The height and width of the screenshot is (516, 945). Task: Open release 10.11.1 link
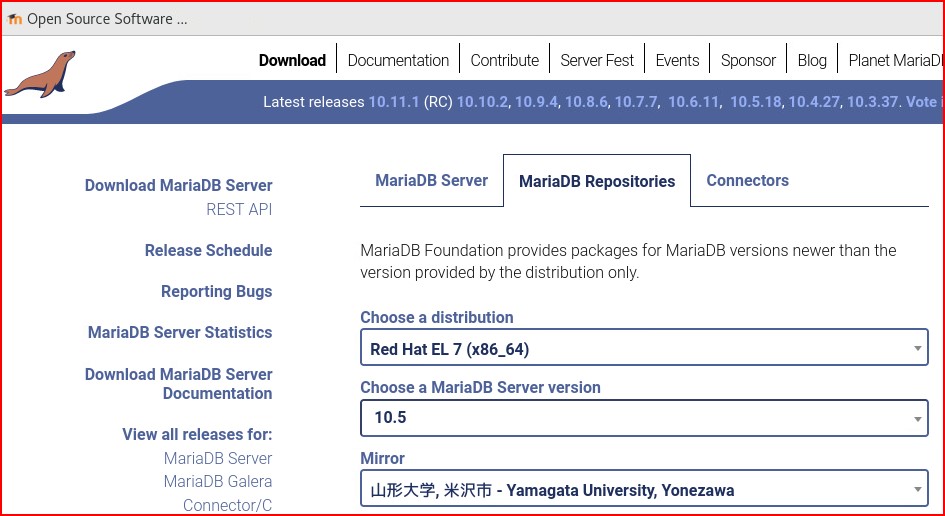[x=394, y=102]
